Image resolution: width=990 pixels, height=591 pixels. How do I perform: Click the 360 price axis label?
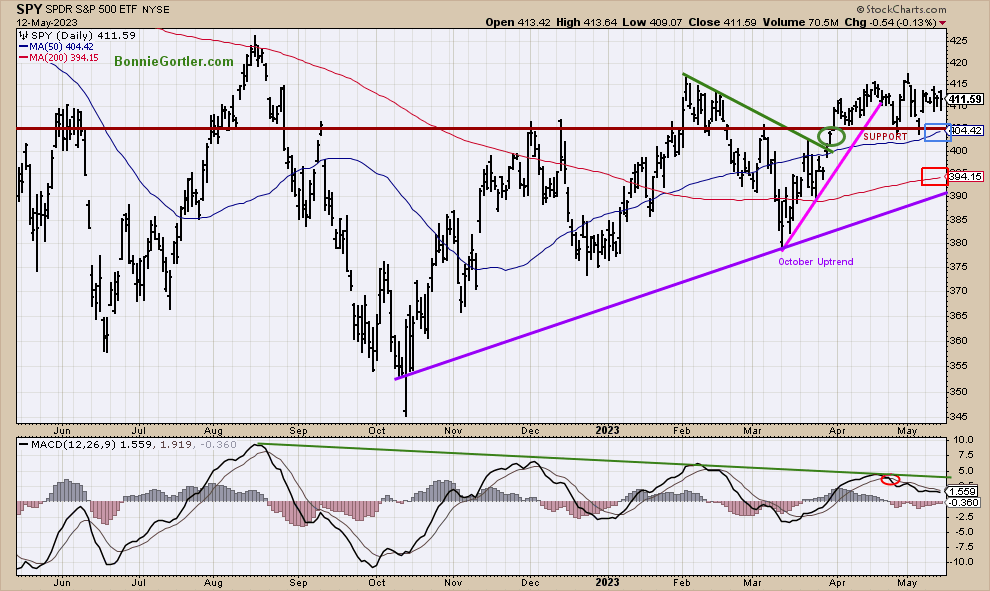pos(958,340)
